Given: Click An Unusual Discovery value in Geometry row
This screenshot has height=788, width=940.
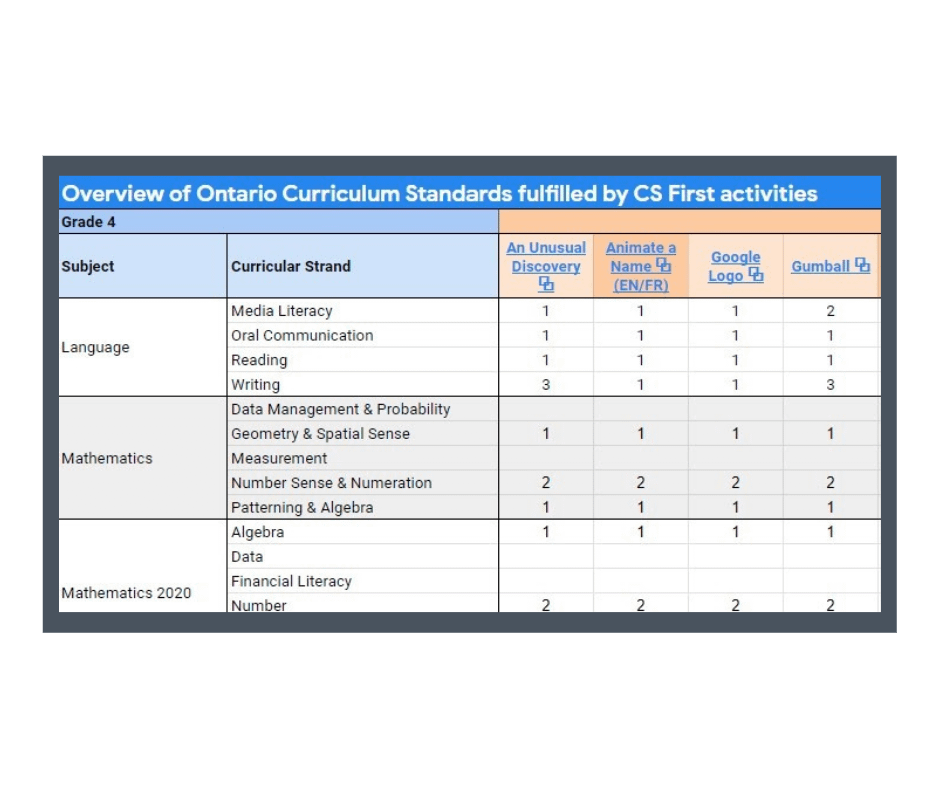Looking at the screenshot, I should click(546, 434).
